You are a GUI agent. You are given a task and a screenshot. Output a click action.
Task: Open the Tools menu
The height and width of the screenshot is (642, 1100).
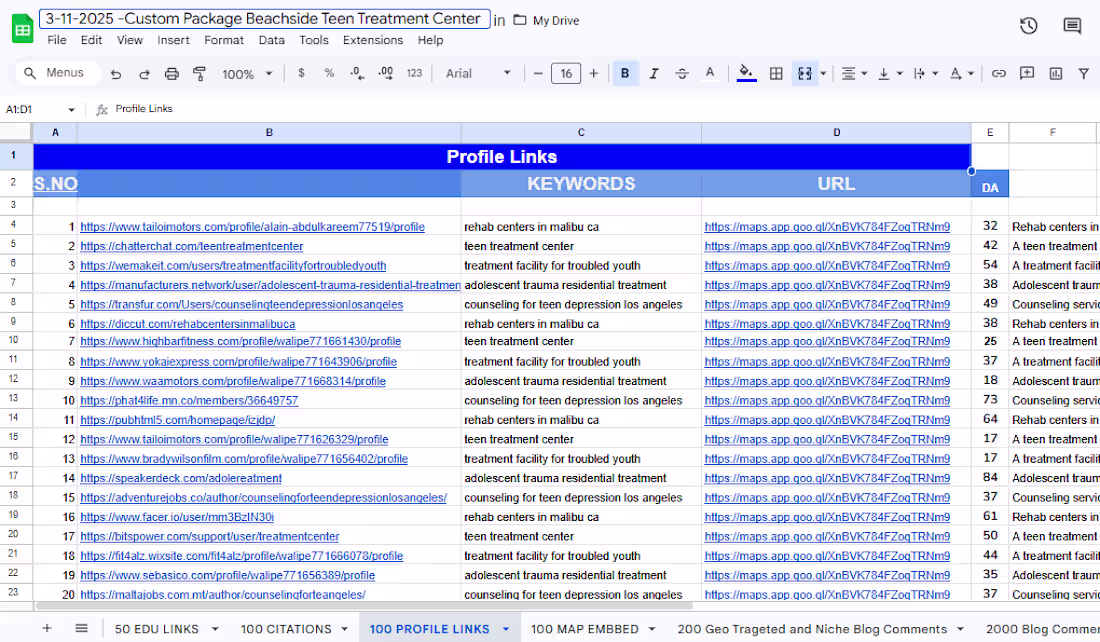314,40
